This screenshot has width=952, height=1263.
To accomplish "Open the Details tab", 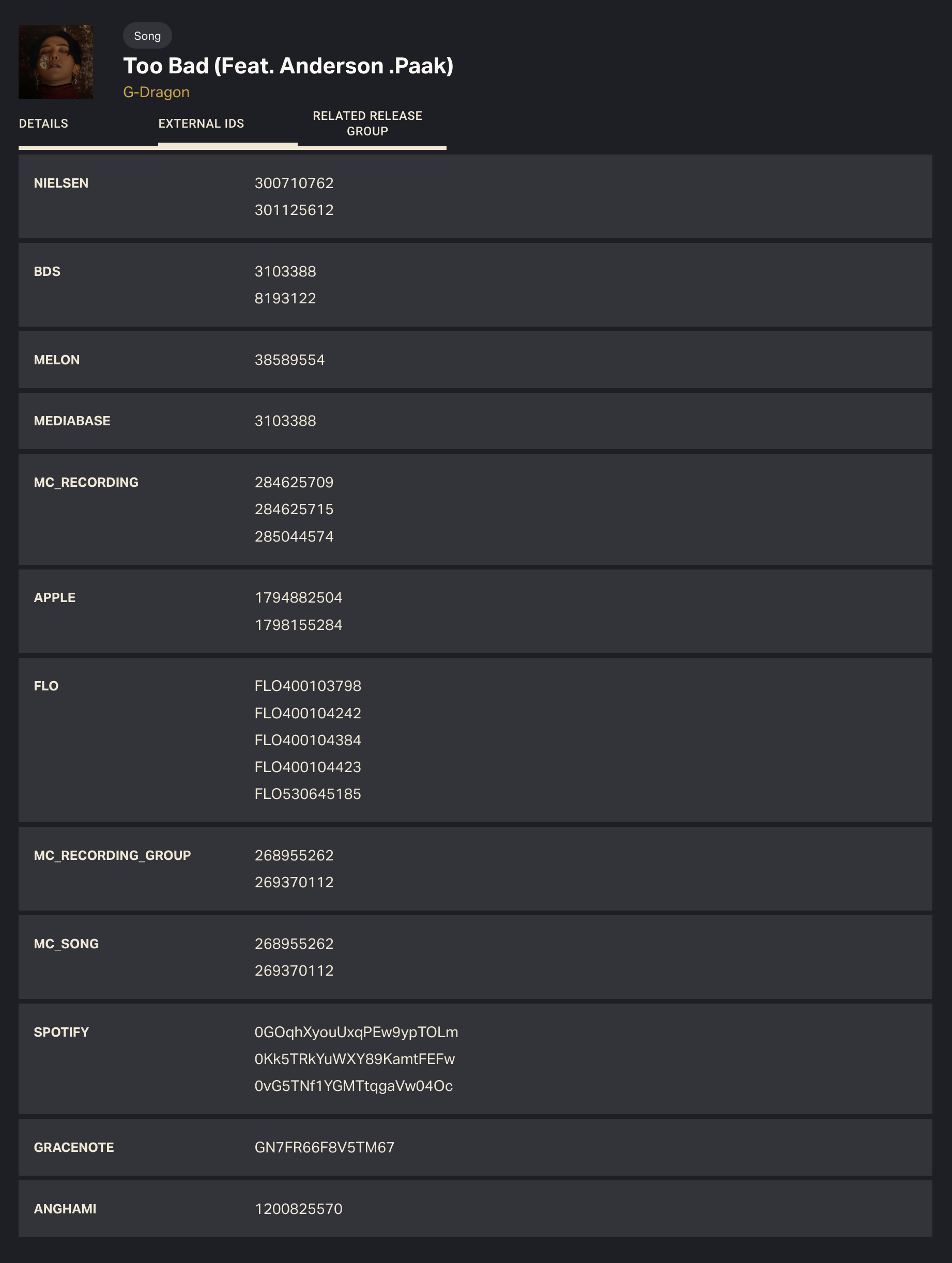I will click(x=43, y=124).
